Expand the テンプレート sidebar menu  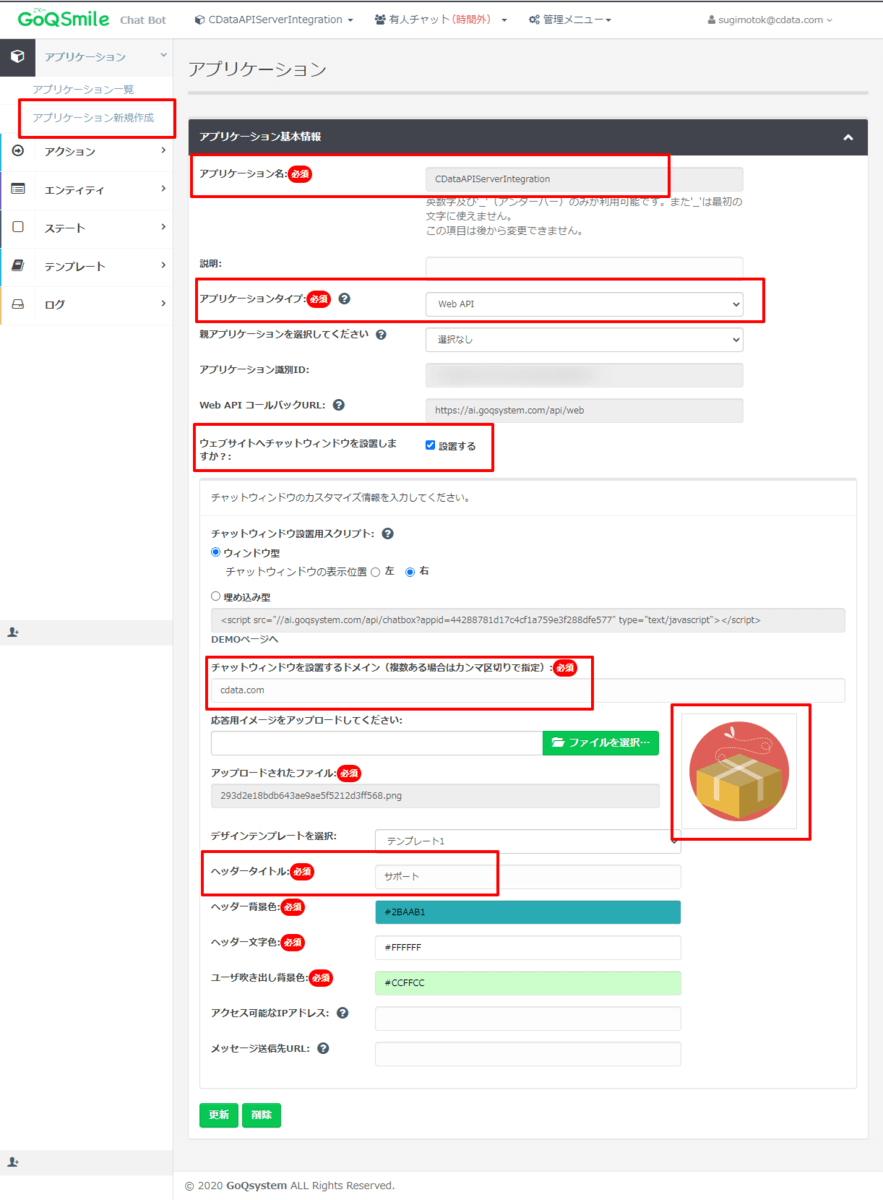(86, 266)
